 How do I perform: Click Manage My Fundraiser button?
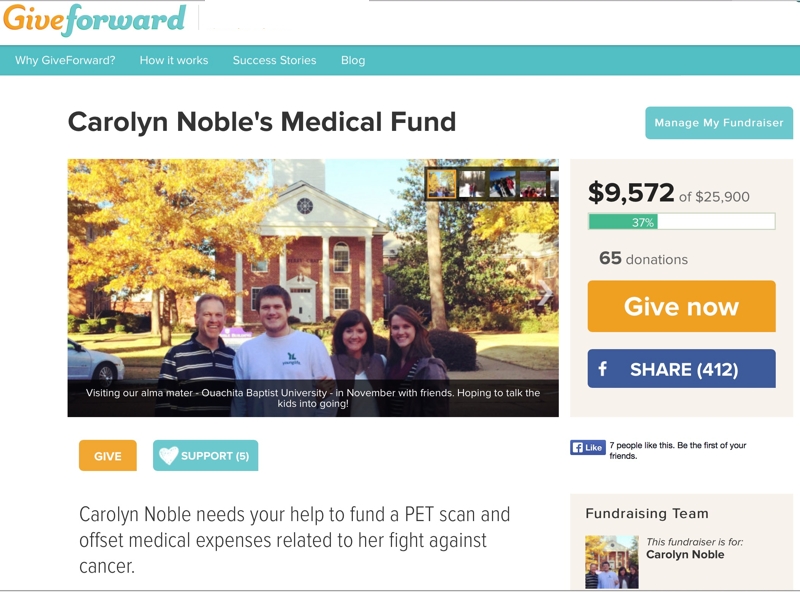719,122
